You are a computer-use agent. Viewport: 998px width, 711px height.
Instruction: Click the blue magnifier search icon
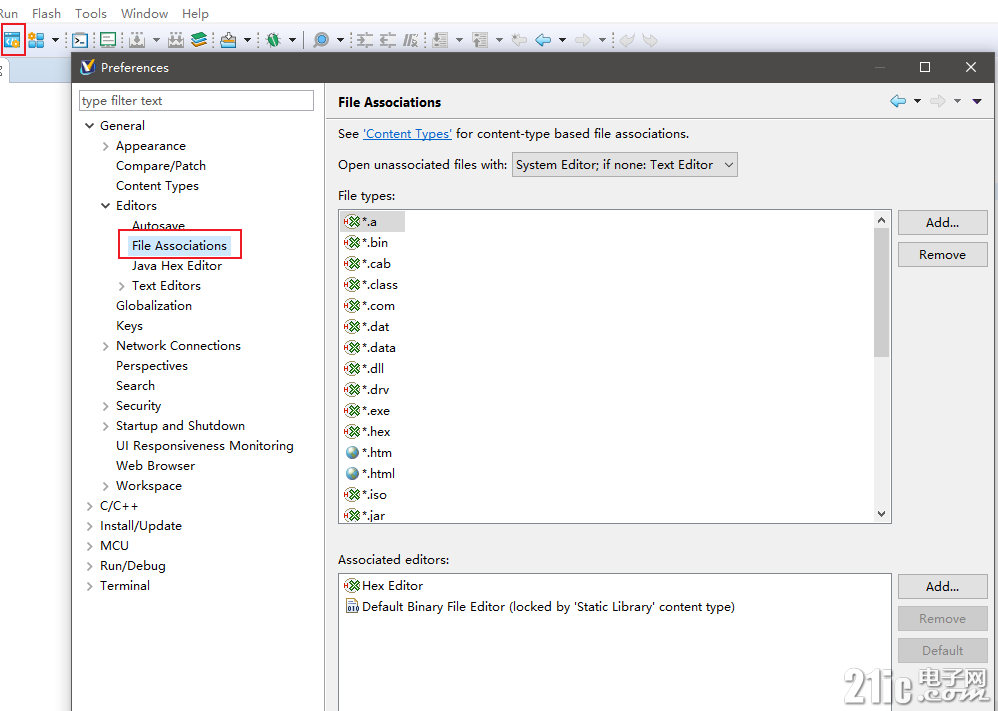pos(321,40)
